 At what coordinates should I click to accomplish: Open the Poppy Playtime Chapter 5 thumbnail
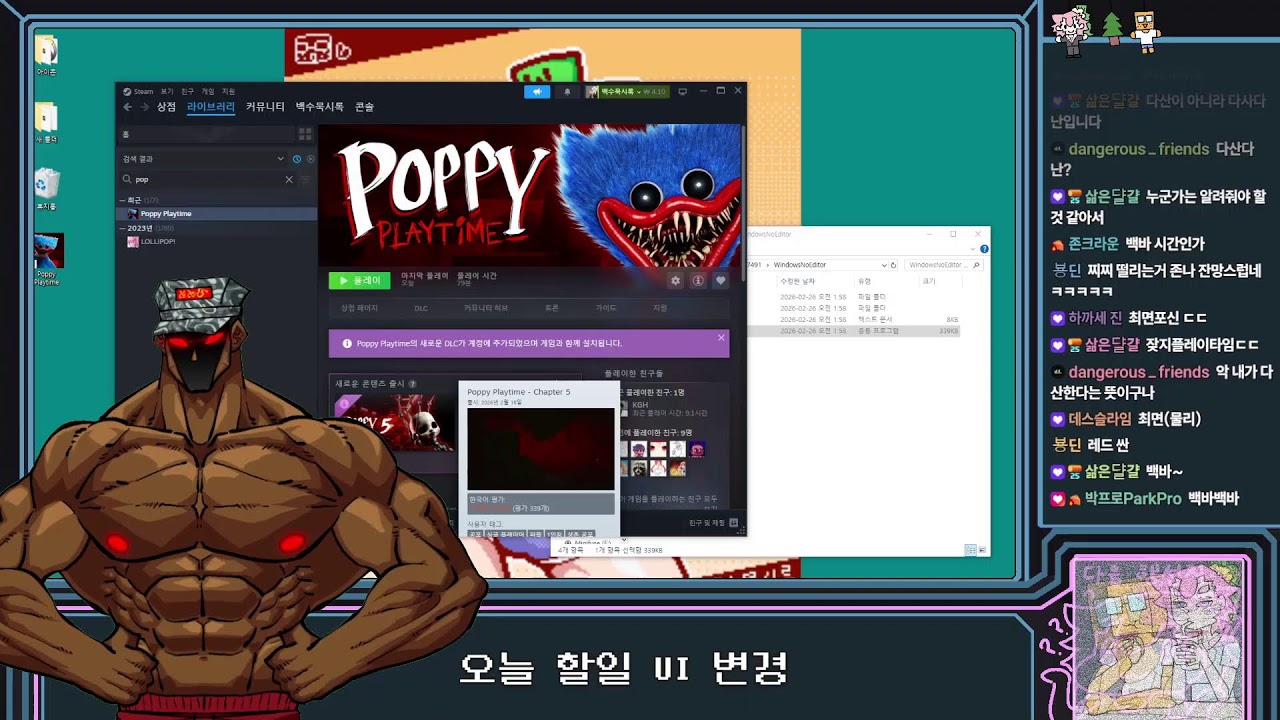[395, 421]
